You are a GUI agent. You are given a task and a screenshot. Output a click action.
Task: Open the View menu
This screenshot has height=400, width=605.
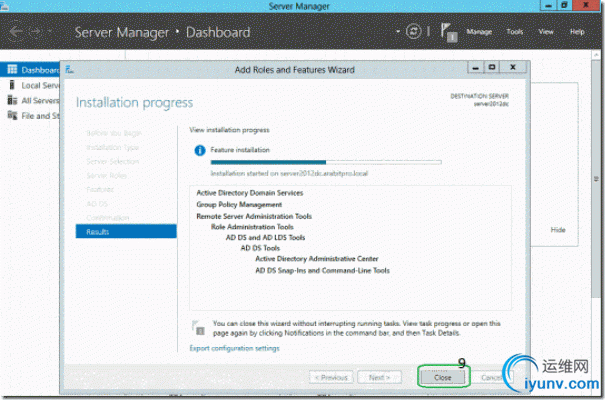click(546, 32)
